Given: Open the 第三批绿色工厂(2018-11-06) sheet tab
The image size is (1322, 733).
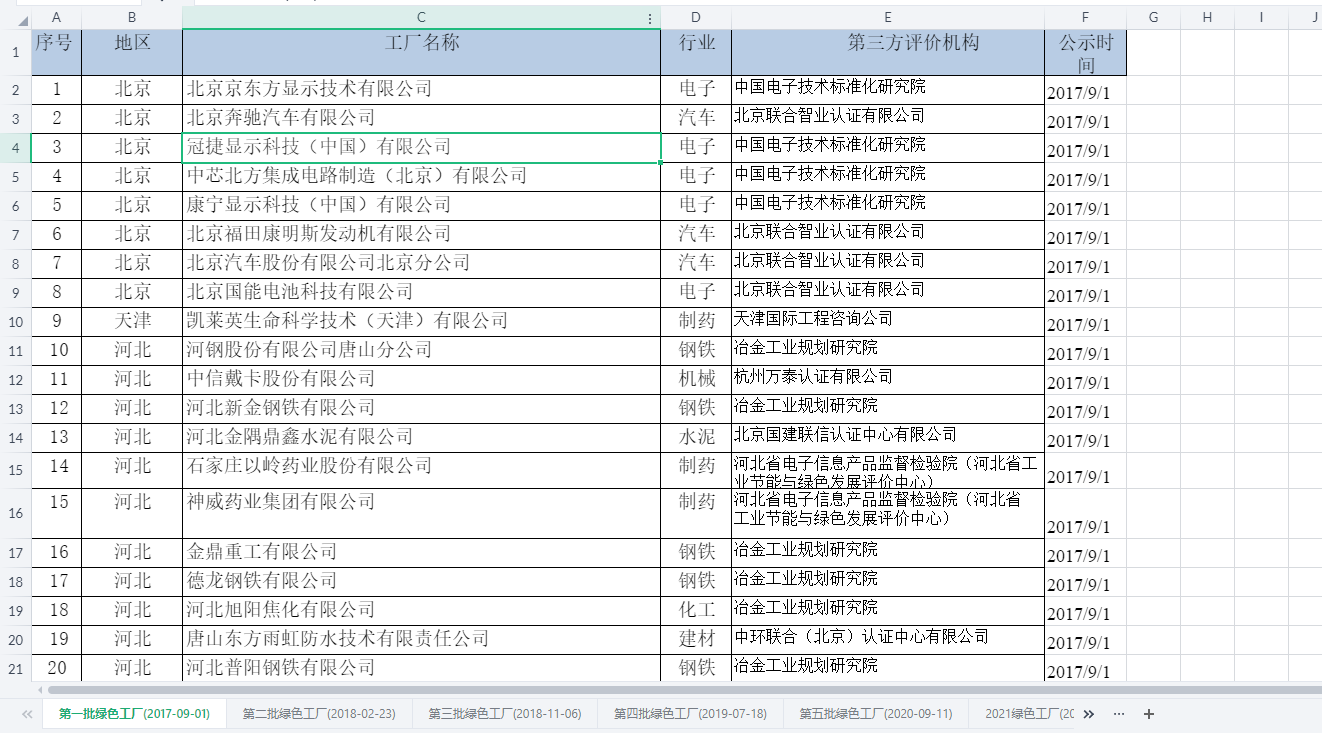Looking at the screenshot, I should pos(505,714).
